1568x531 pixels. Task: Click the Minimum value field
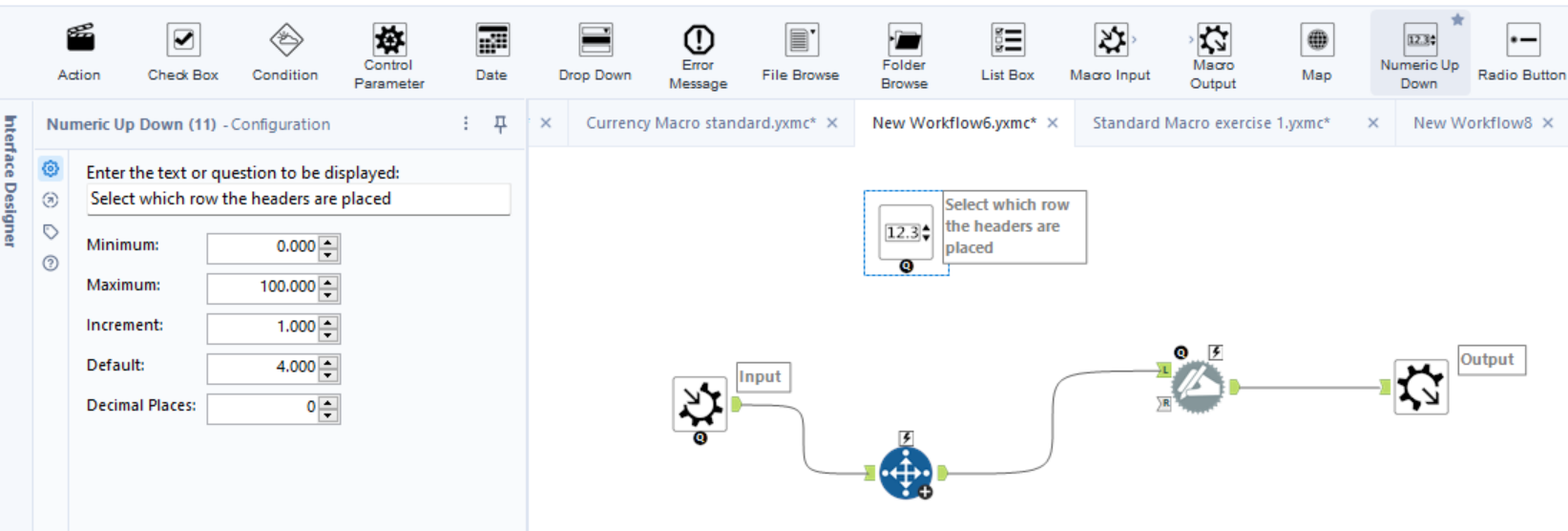(262, 247)
